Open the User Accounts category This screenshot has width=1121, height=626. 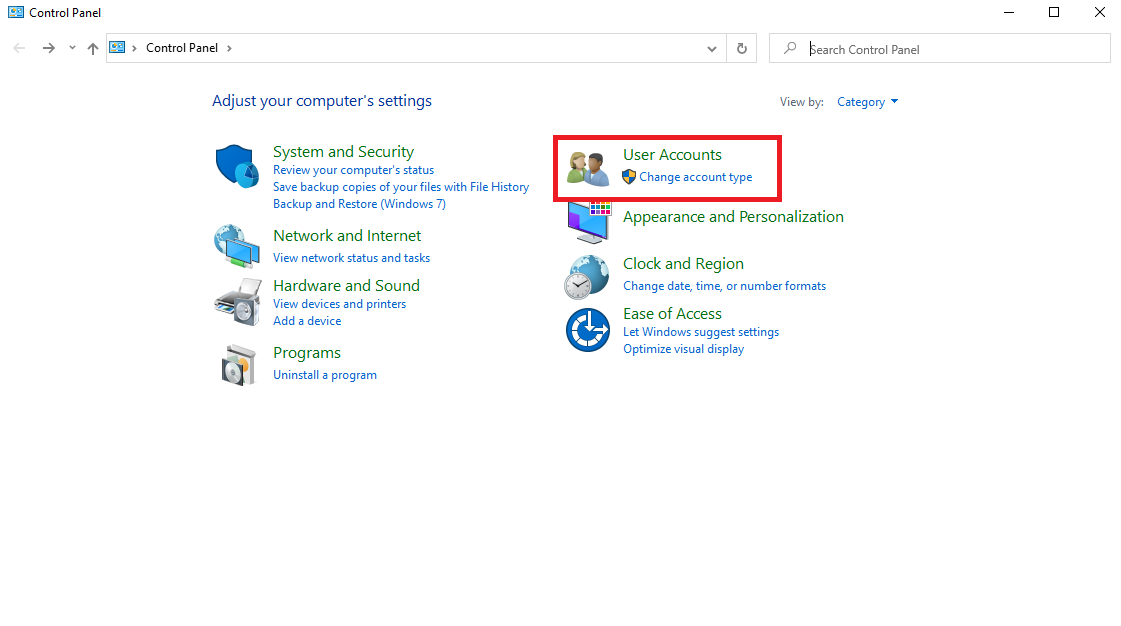click(x=672, y=154)
